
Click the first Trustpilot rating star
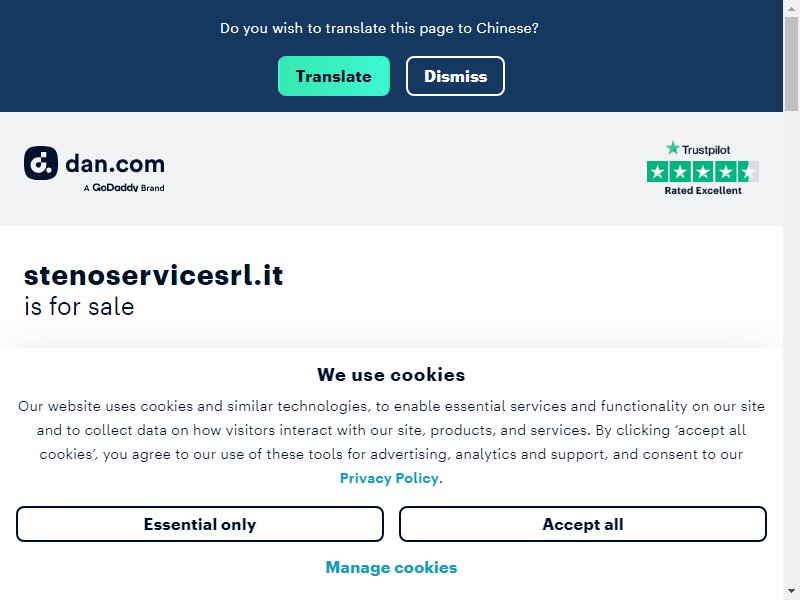(x=658, y=171)
